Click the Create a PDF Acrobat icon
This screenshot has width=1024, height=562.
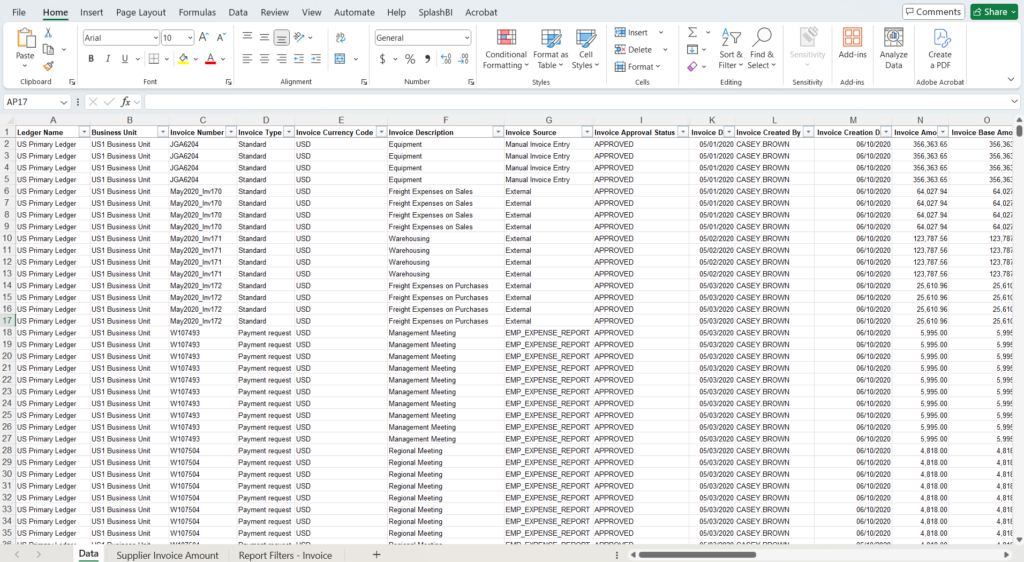(x=940, y=50)
